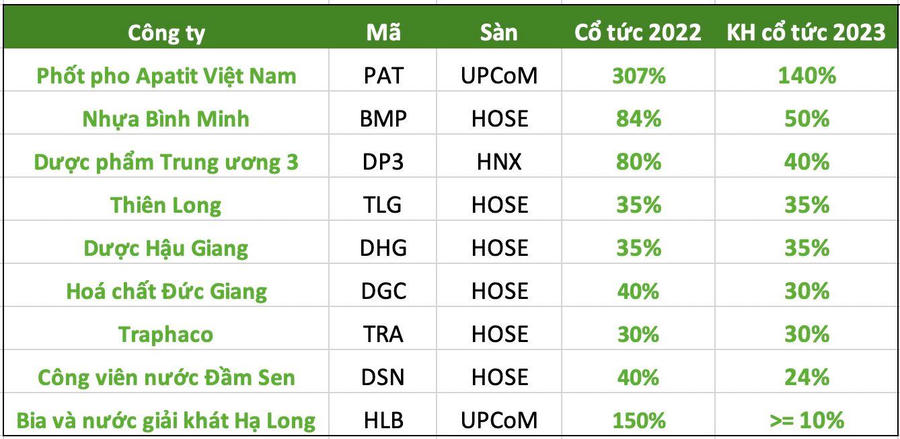This screenshot has width=900, height=439.
Task: Click the Công viên nước Đầm Sen cell
Action: pyautogui.click(x=166, y=377)
